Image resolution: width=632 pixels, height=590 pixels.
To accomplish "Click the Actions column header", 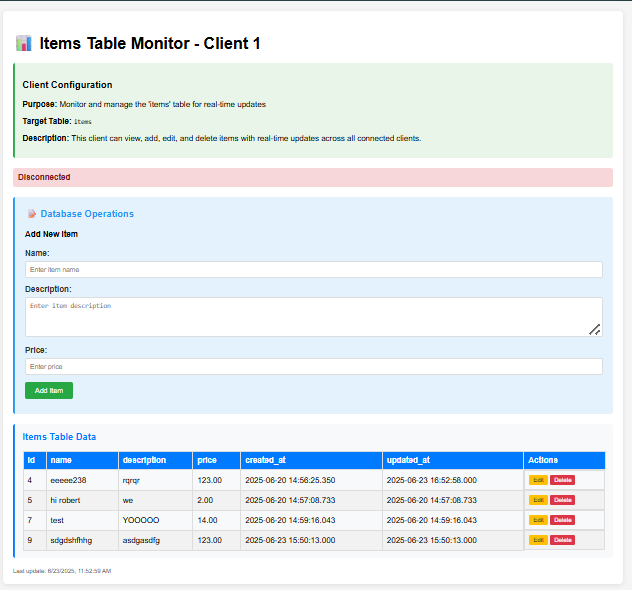I will click(564, 460).
